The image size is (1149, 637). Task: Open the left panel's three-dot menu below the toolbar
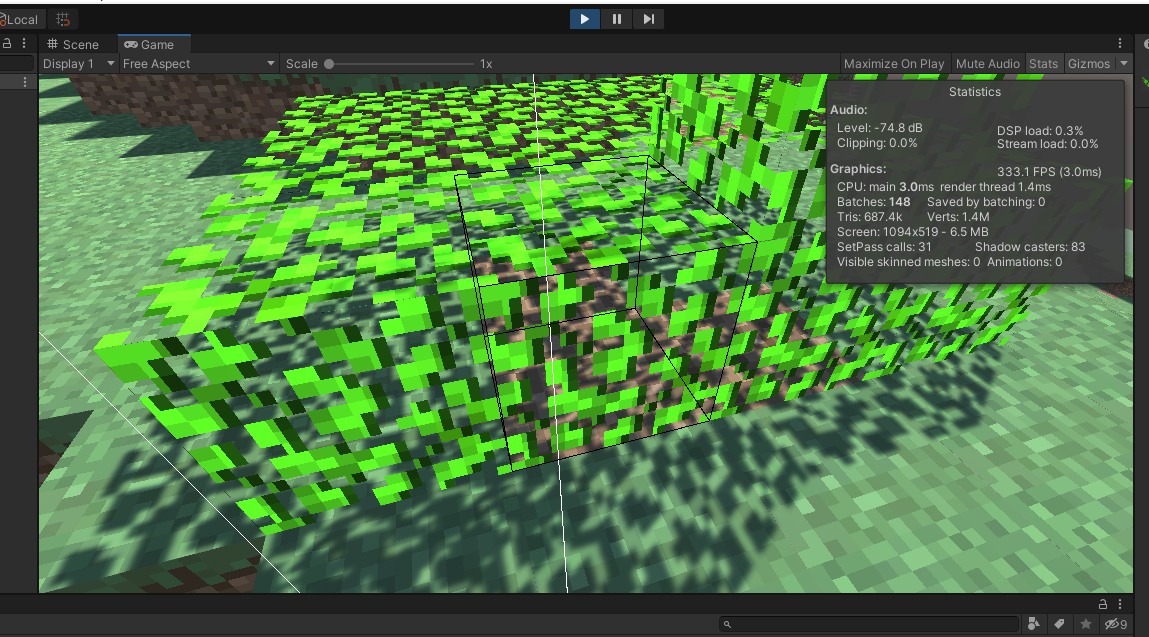pos(25,82)
